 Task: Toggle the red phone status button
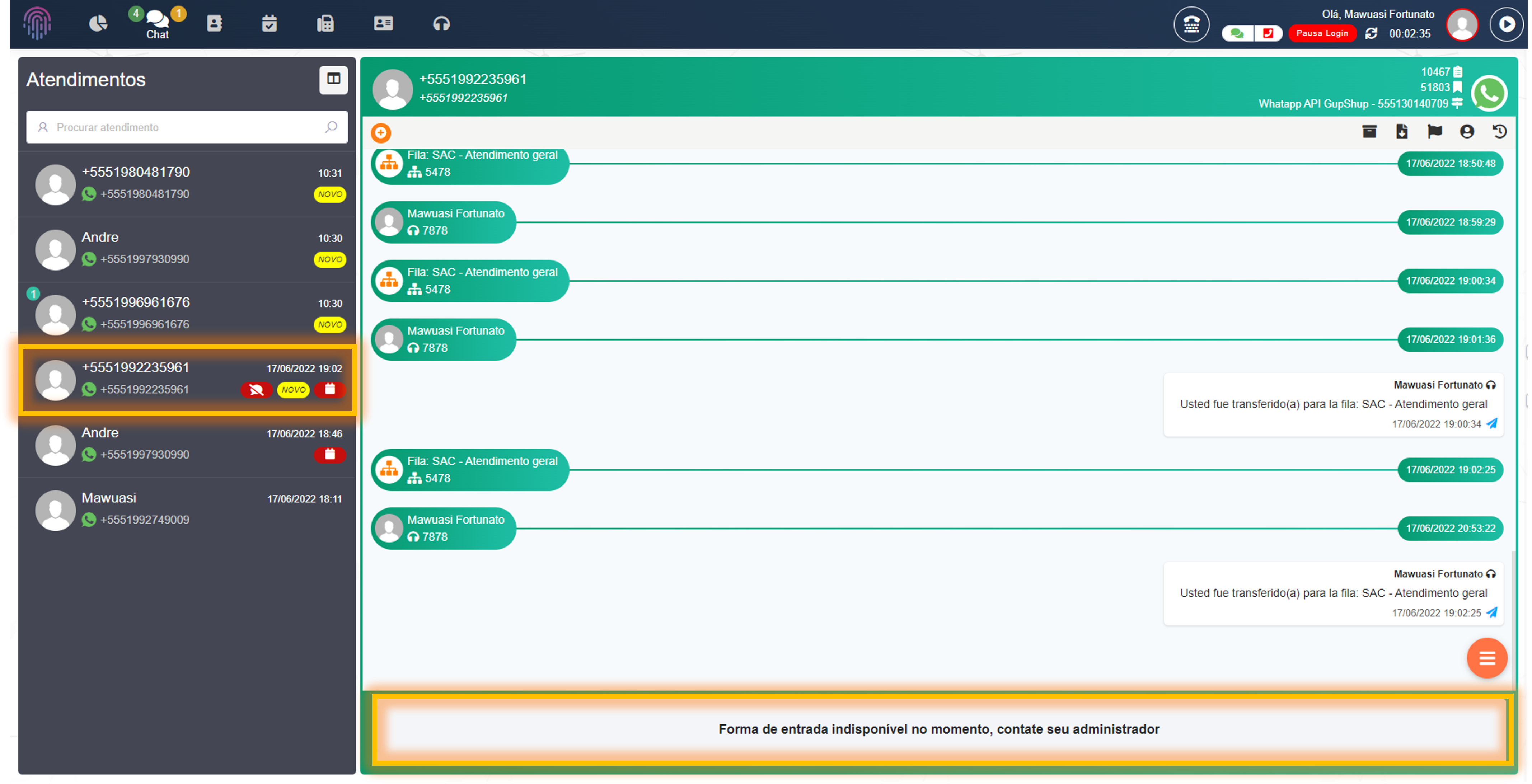(x=1268, y=33)
